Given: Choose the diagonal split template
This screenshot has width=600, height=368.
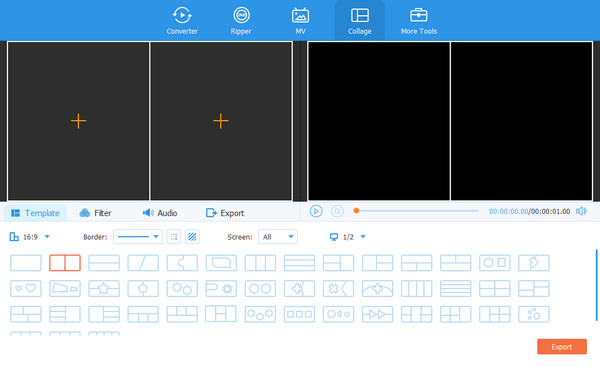Looking at the screenshot, I should click(x=143, y=263).
